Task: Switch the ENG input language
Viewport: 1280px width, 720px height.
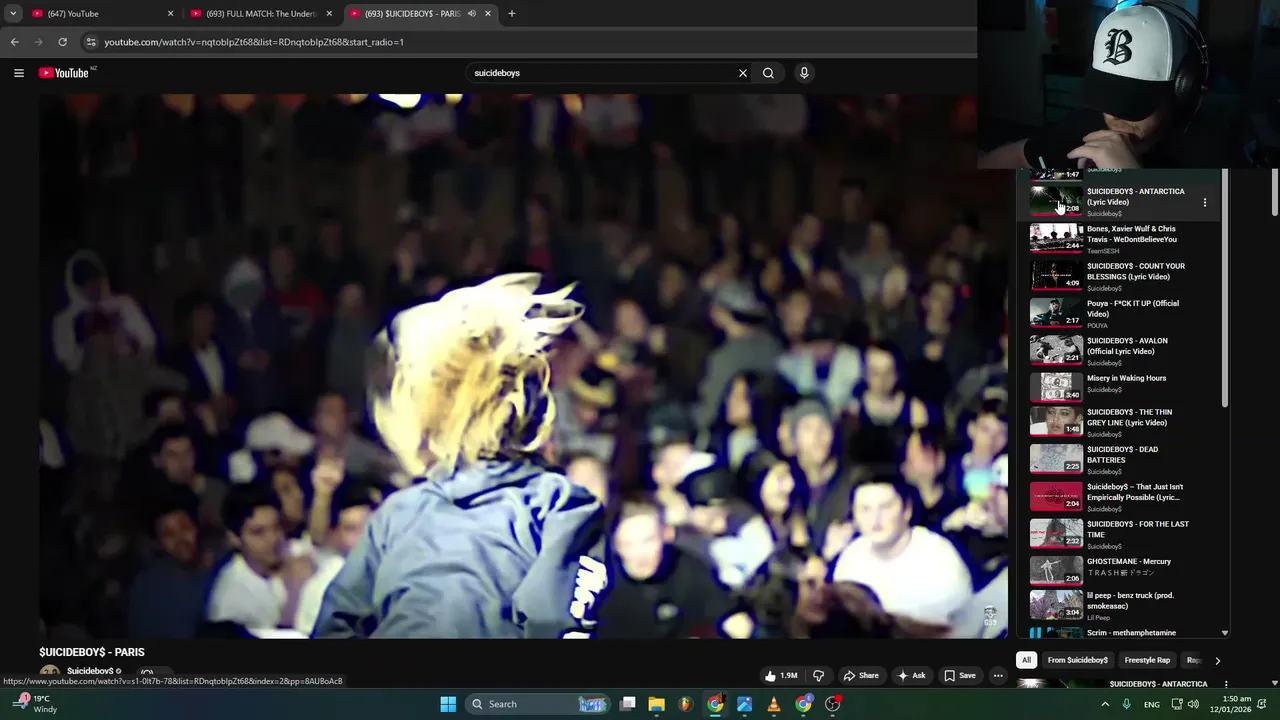Action: click(x=1152, y=704)
